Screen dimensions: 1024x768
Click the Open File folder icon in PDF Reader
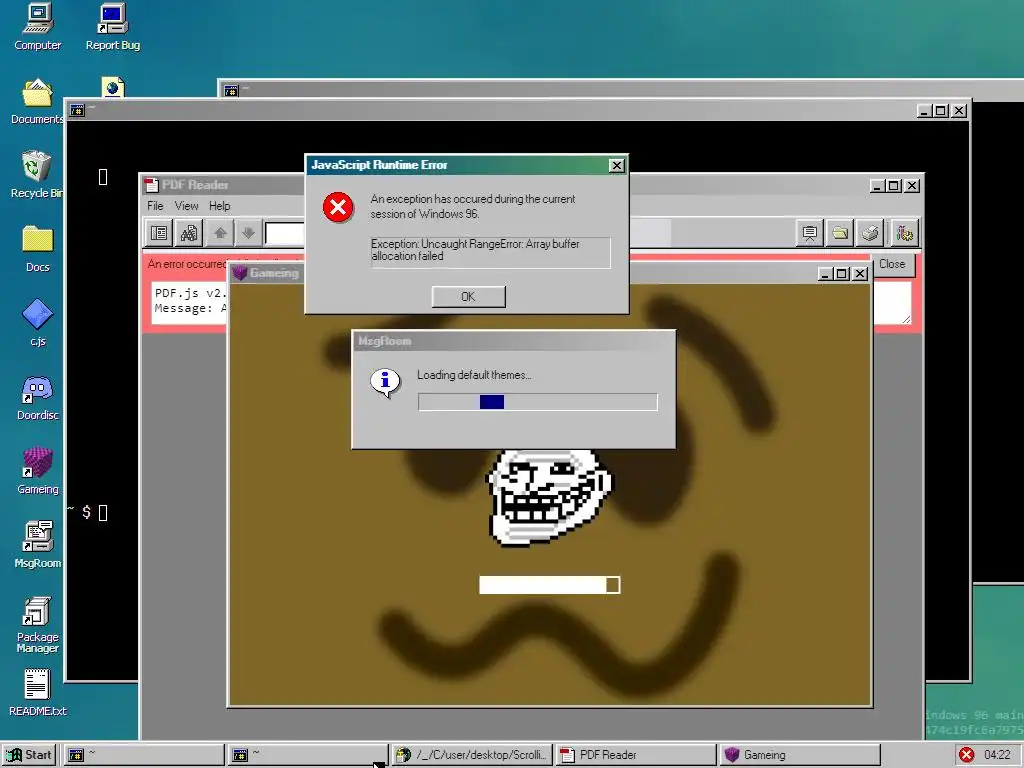840,233
